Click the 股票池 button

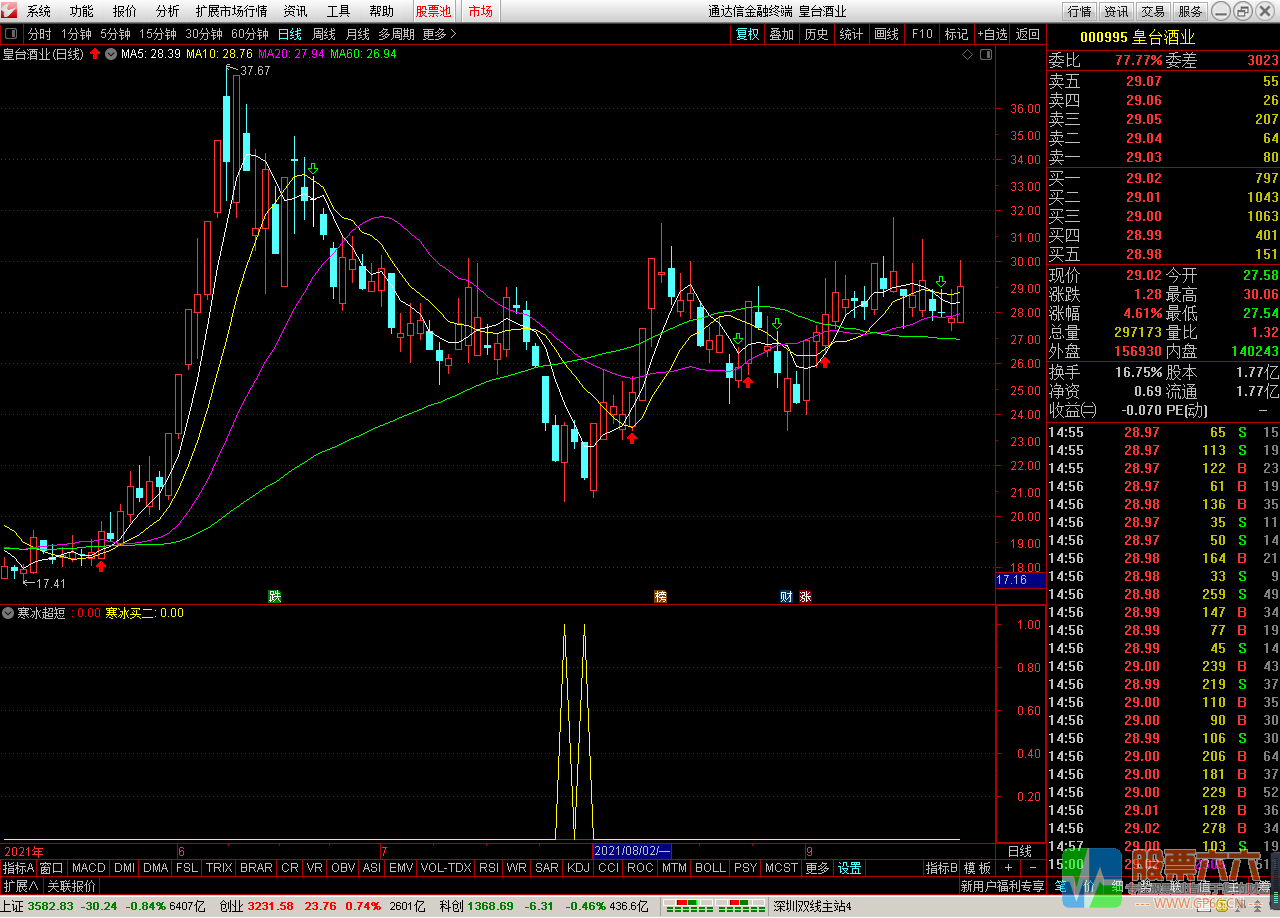coord(434,12)
